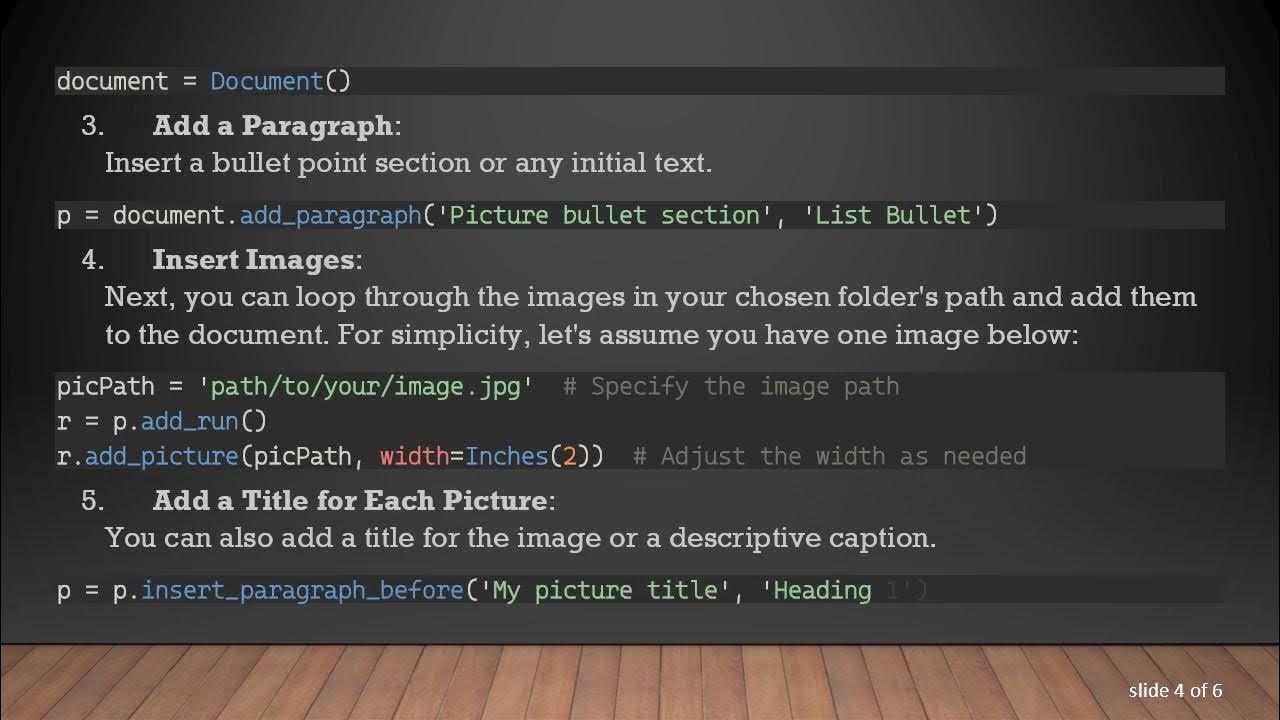Click the 'slide 4 of 6' indicator
Viewport: 1280px width, 720px height.
pyautogui.click(x=1175, y=691)
